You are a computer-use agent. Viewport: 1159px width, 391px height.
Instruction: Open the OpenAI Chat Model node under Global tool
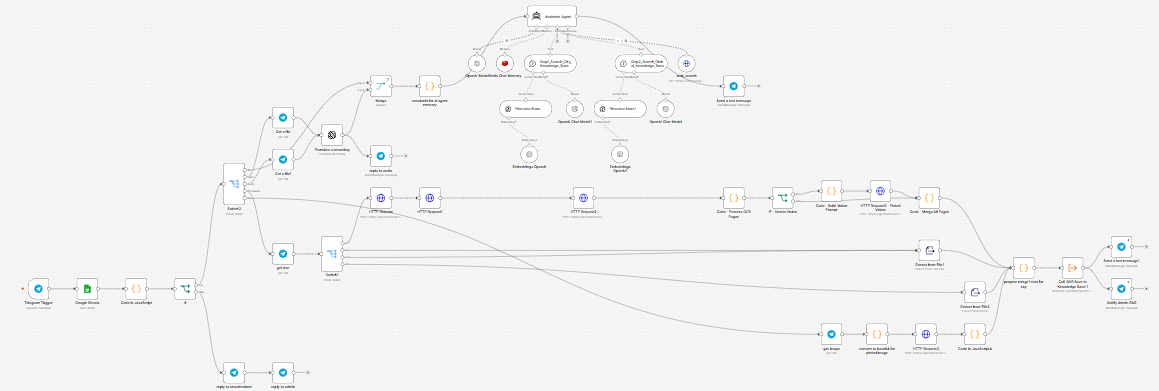click(666, 109)
